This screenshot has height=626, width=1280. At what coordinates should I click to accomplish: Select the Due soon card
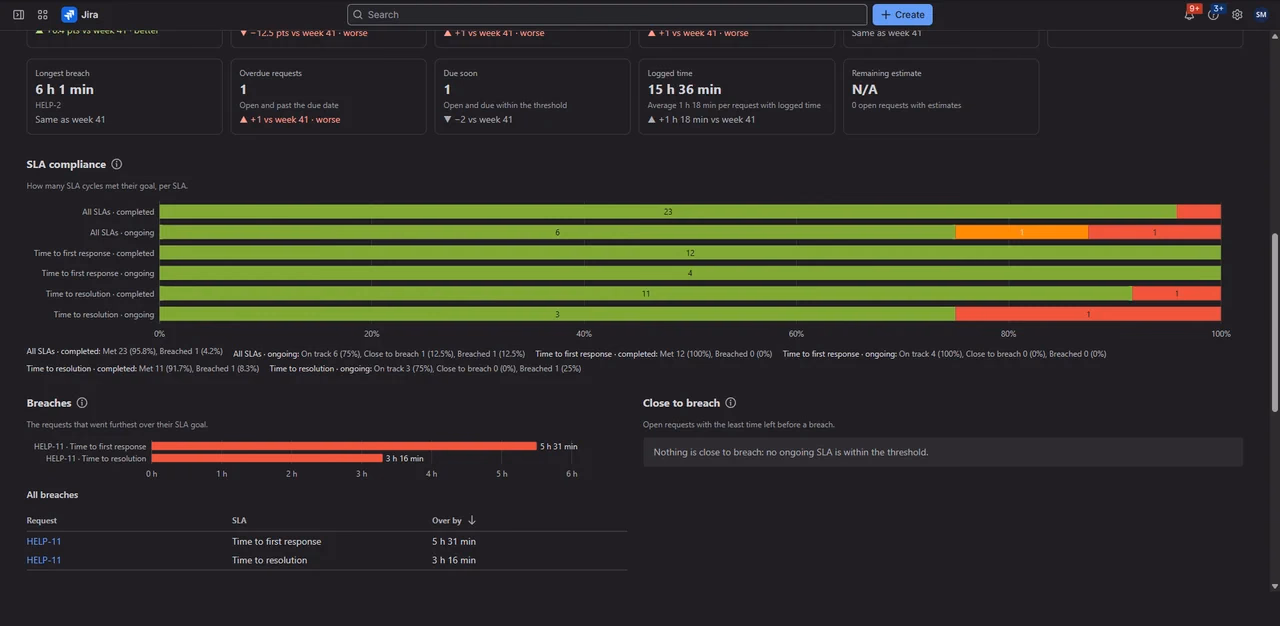pyautogui.click(x=532, y=96)
